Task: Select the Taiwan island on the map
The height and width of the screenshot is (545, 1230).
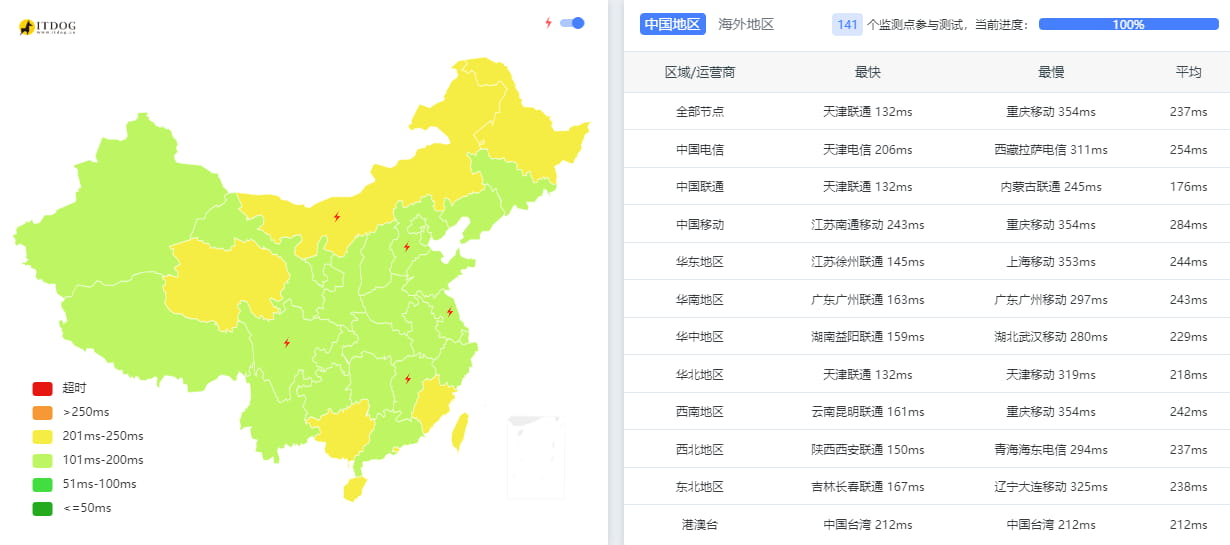Action: [x=460, y=430]
